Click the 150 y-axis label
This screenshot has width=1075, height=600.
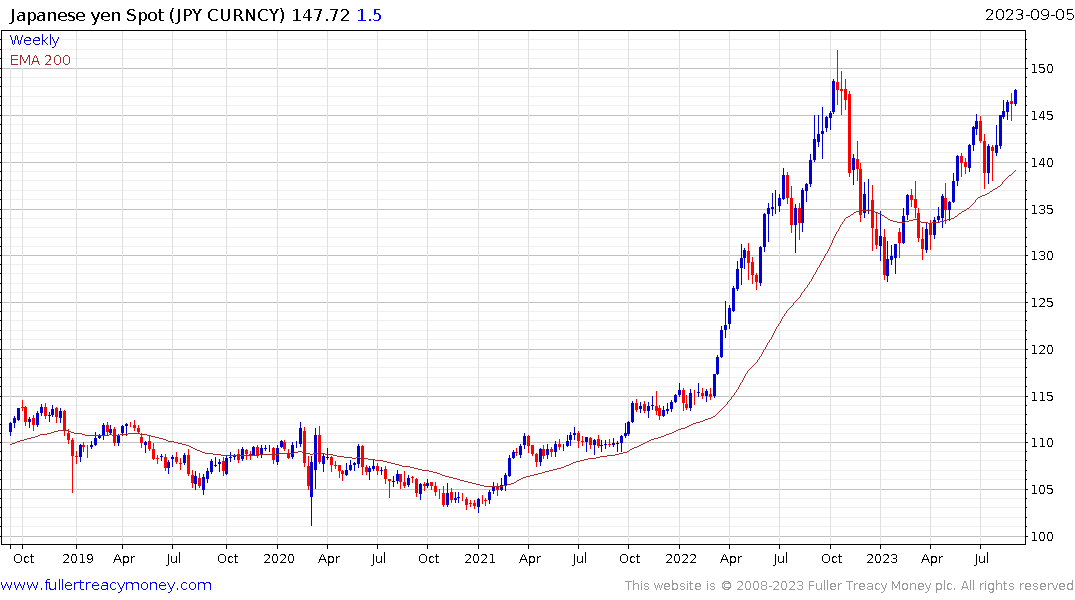click(x=1042, y=69)
